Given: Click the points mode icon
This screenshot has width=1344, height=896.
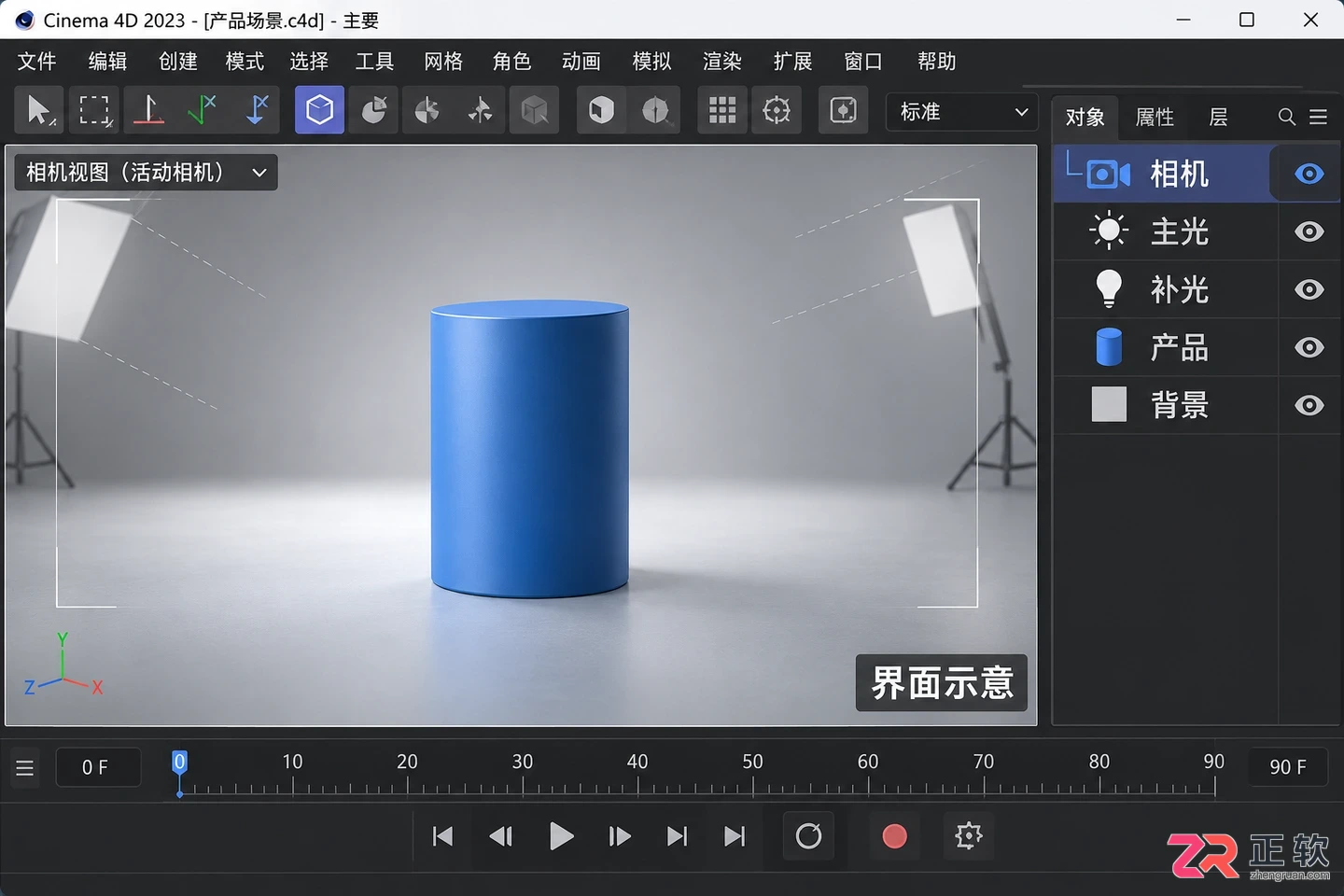Looking at the screenshot, I should pyautogui.click(x=373, y=110).
